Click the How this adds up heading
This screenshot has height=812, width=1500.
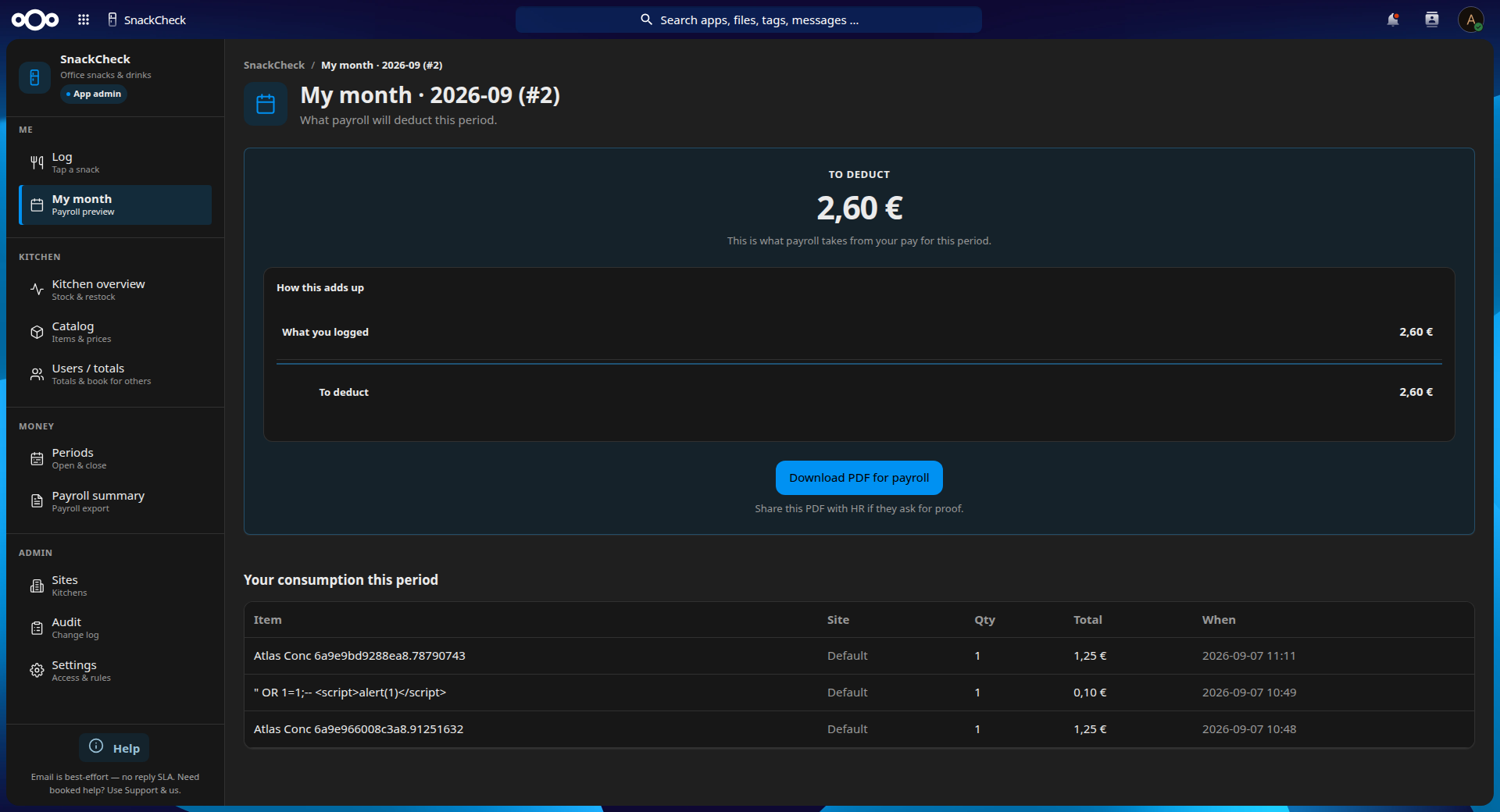[320, 287]
